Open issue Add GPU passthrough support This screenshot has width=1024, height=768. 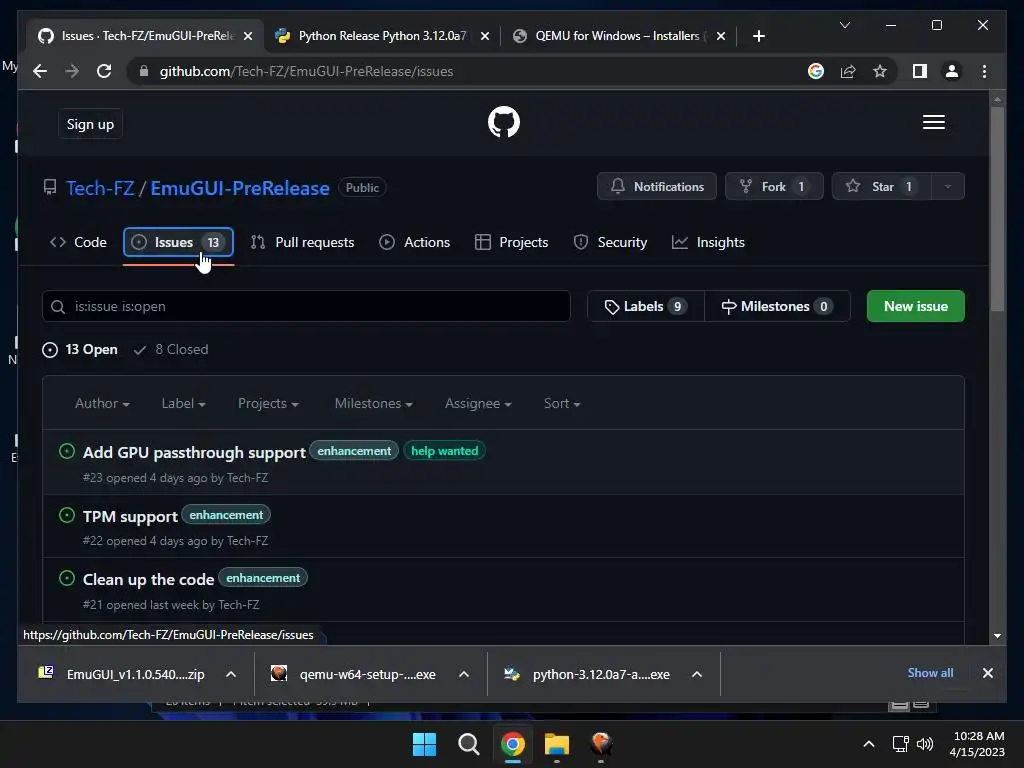194,453
